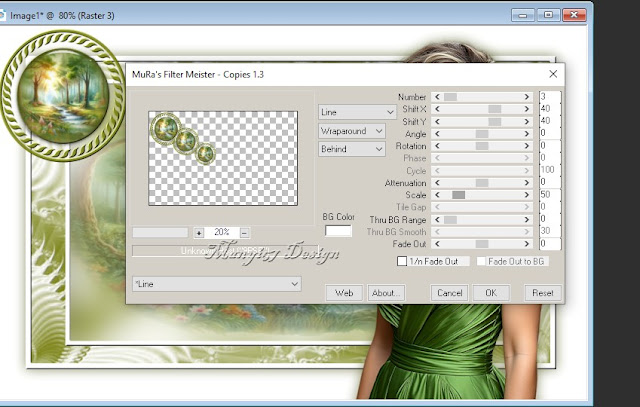Viewport: 640px width, 407px height.
Task: Increase Shift Y with right arrow
Action: click(527, 121)
